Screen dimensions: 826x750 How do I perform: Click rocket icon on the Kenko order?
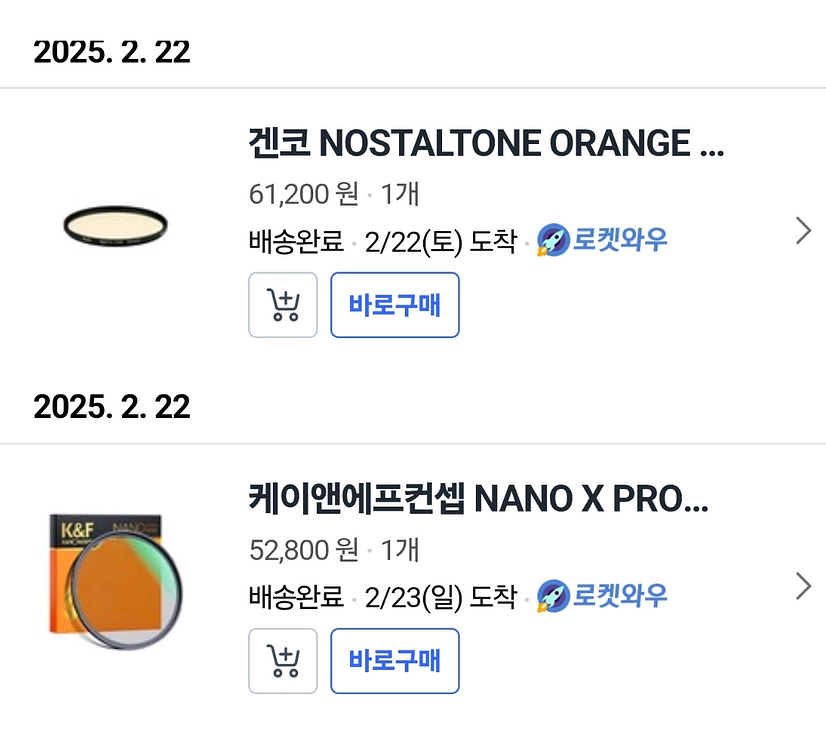point(553,241)
